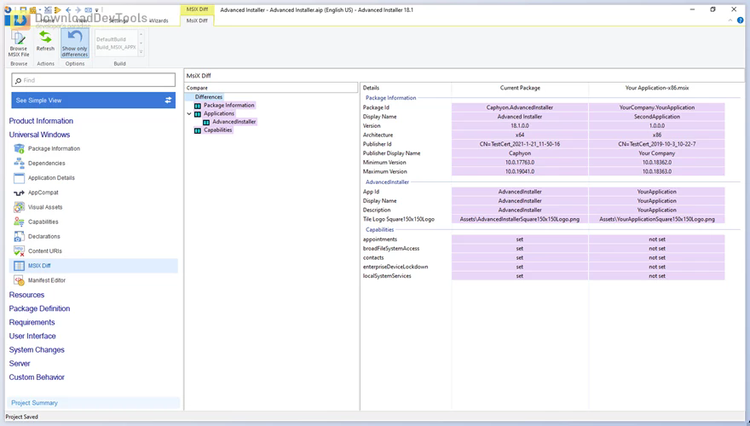750x426 pixels.
Task: Expand the Resources section
Action: (x=27, y=295)
